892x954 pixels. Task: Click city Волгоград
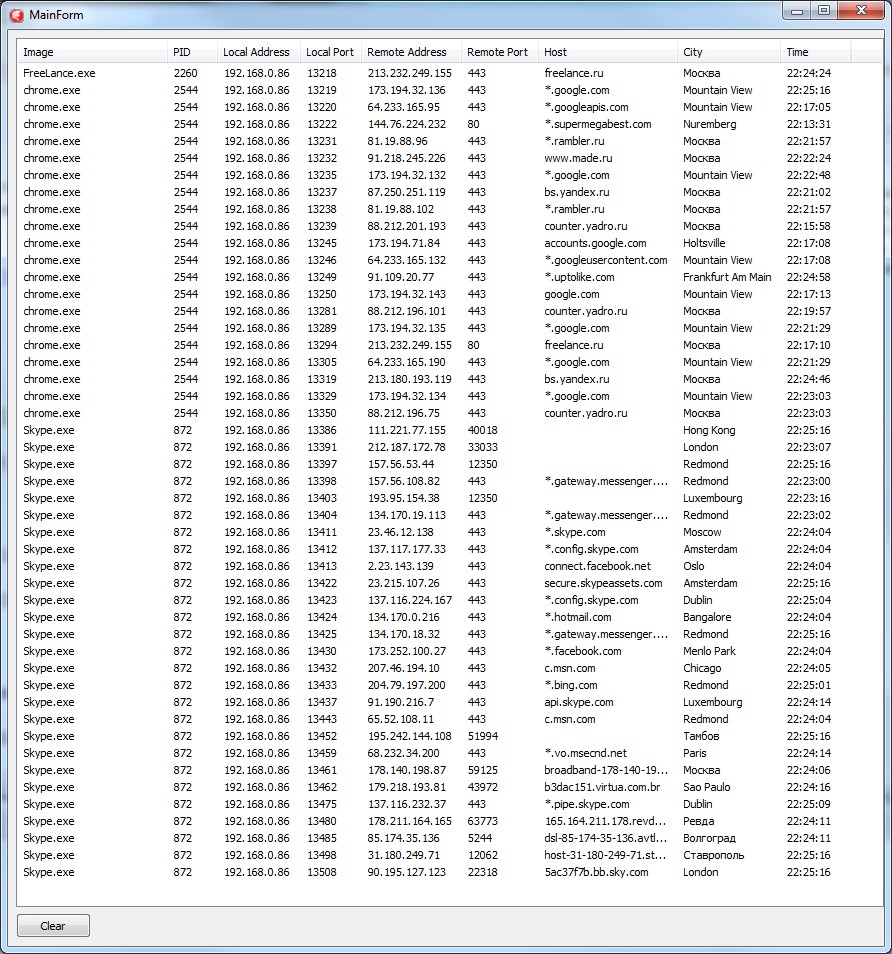pyautogui.click(x=709, y=840)
